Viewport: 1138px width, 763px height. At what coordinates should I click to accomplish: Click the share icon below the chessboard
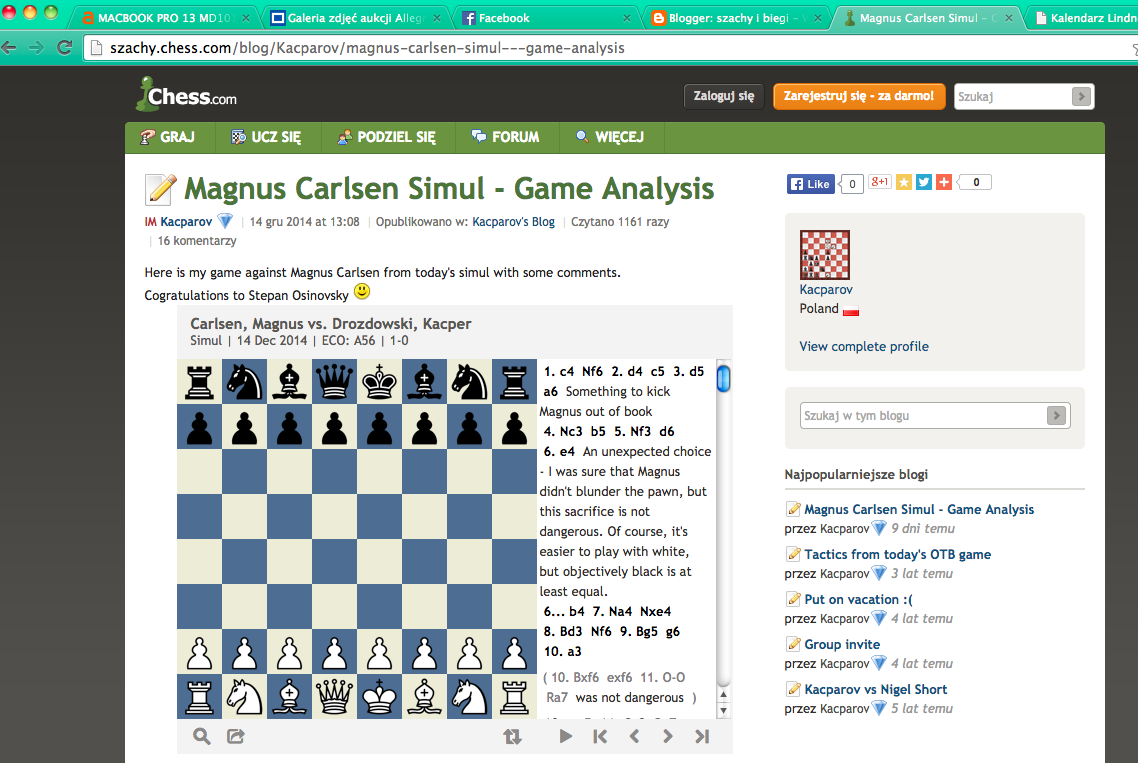coord(236,736)
